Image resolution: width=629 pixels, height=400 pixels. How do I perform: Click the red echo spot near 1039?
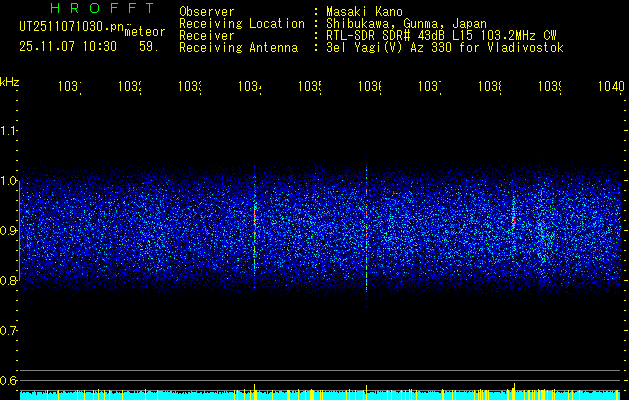513,219
